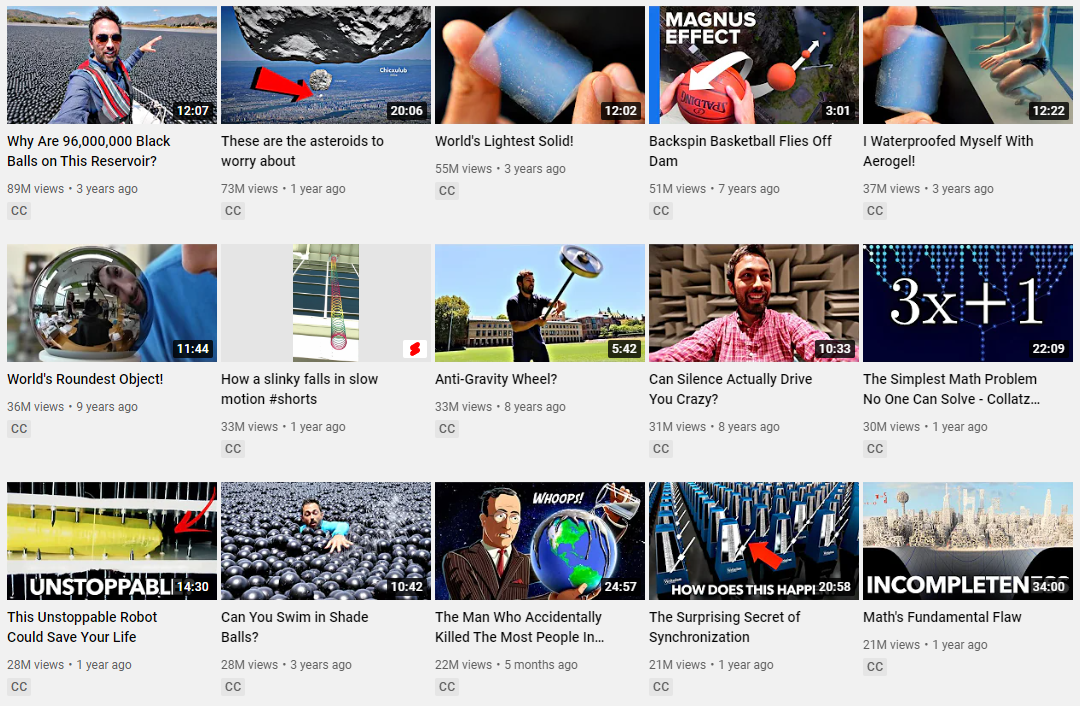Click CC badge under Swim in Shade Balls
Viewport: 1080px width, 706px height.
click(x=233, y=687)
